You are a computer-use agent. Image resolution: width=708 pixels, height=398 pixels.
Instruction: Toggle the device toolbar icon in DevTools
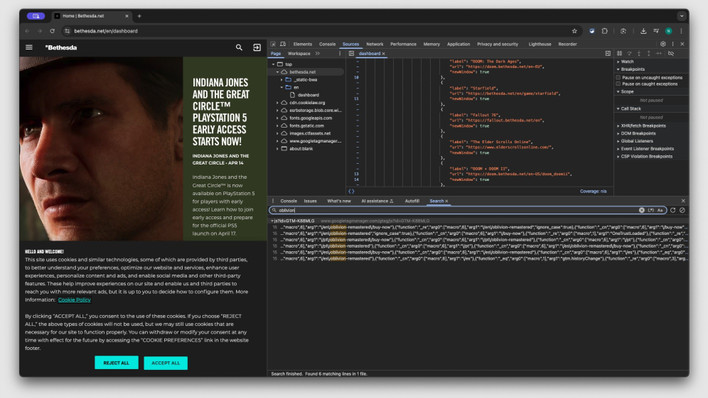pyautogui.click(x=283, y=44)
